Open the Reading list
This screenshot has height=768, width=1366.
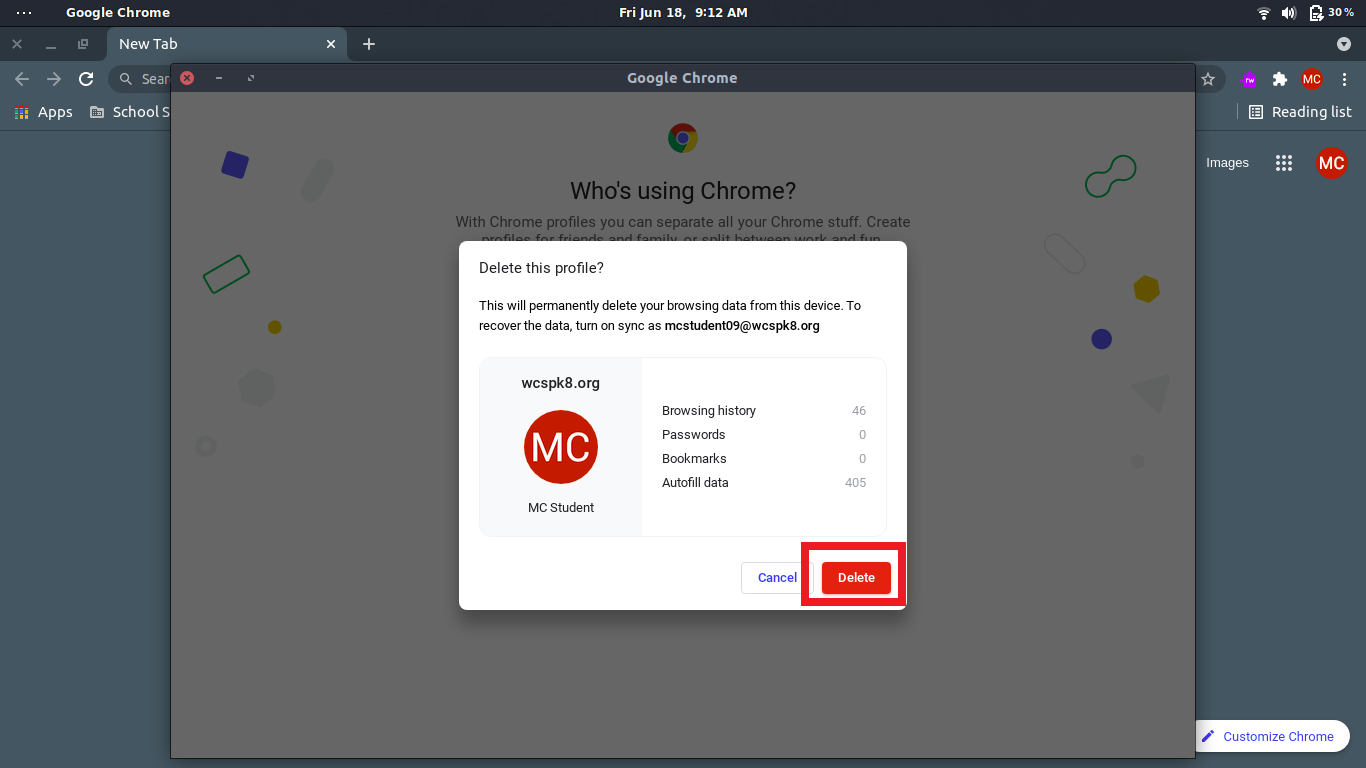(1300, 112)
